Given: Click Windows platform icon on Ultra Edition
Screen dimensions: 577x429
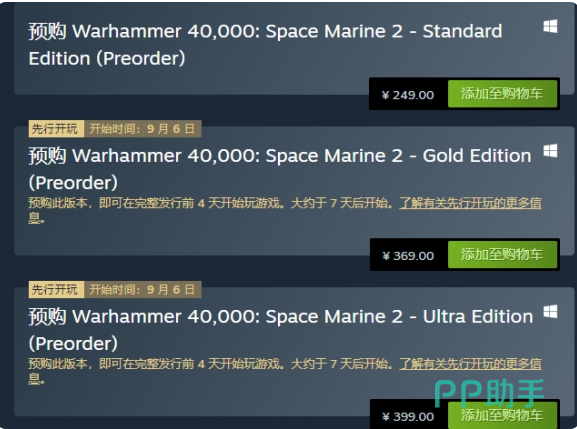Looking at the screenshot, I should click(x=550, y=312).
